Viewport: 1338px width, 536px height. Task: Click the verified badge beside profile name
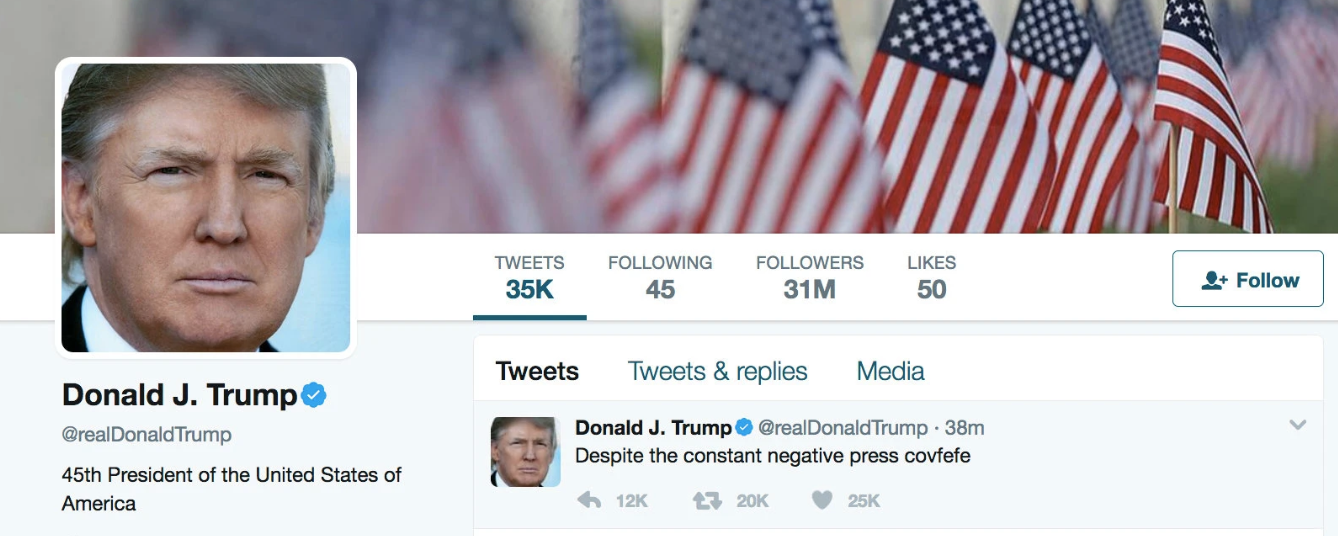(x=314, y=395)
